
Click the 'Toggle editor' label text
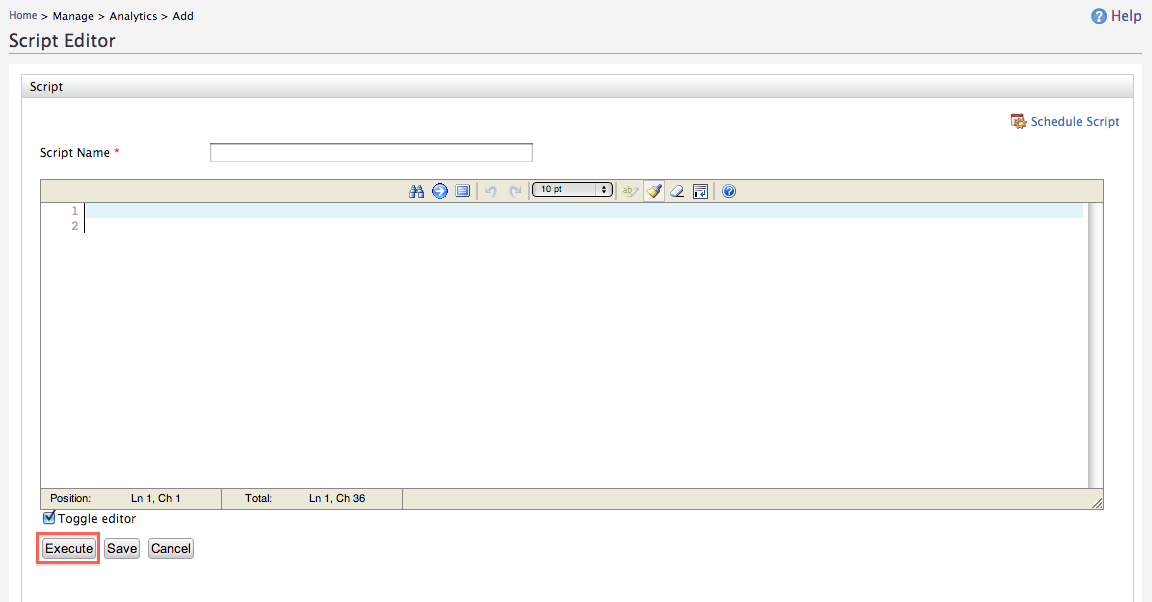click(97, 519)
